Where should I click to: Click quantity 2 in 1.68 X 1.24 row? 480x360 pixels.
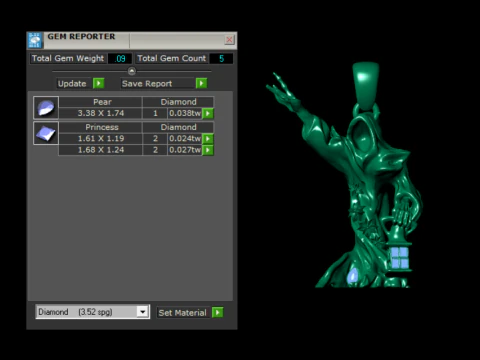pos(155,150)
